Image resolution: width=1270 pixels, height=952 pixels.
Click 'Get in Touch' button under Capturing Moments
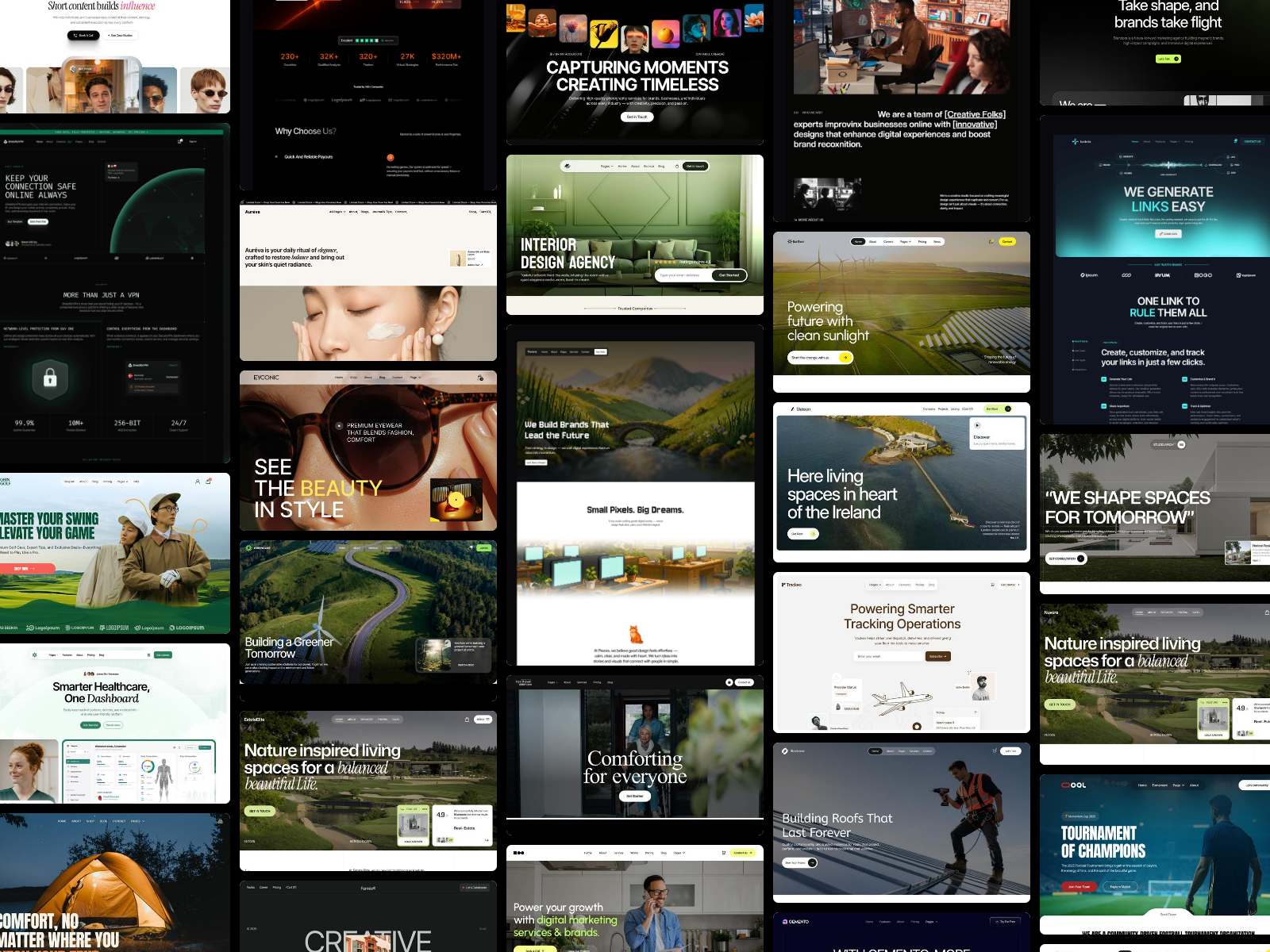pyautogui.click(x=636, y=117)
